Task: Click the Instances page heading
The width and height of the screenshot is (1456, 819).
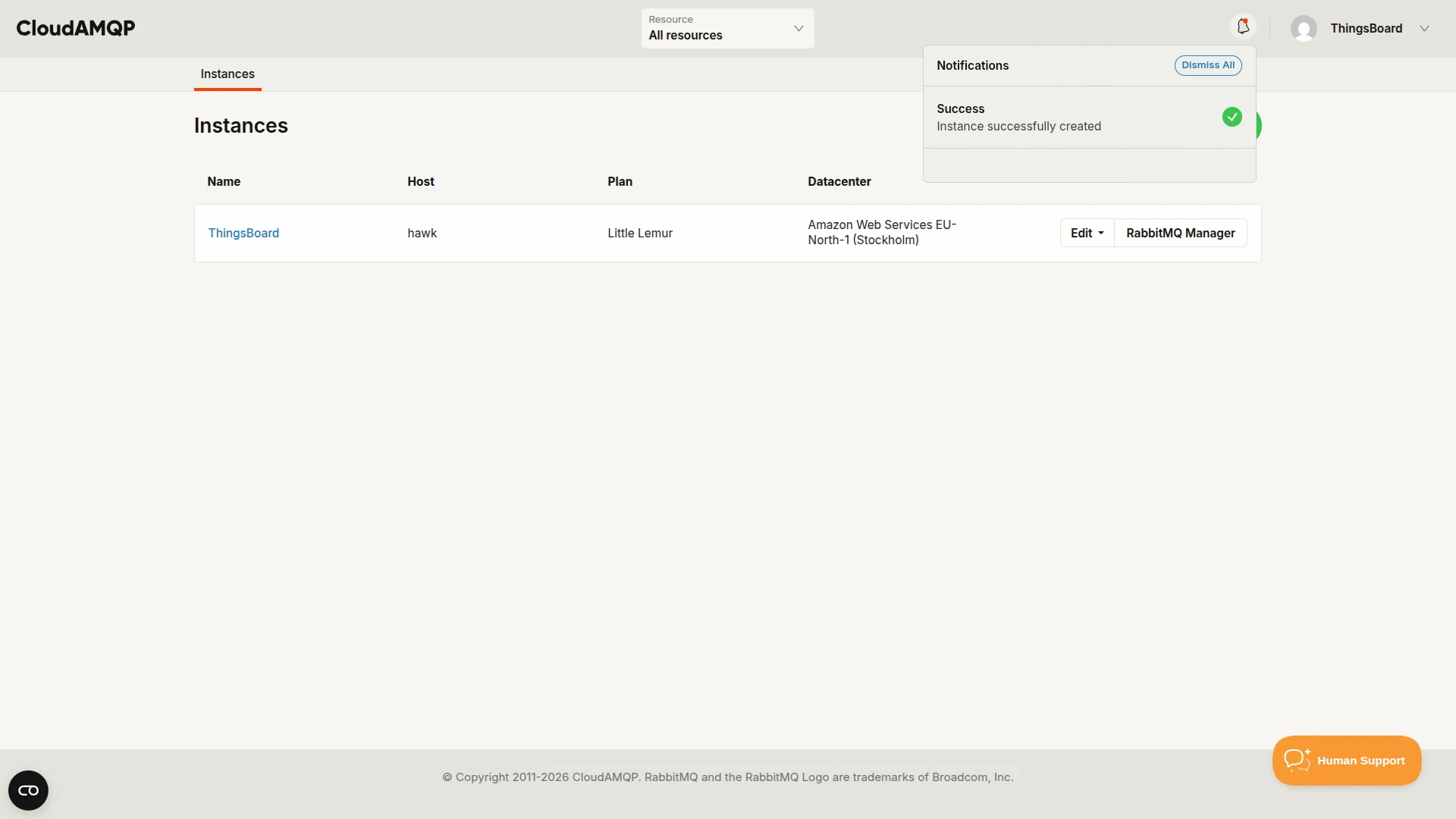Action: click(240, 126)
